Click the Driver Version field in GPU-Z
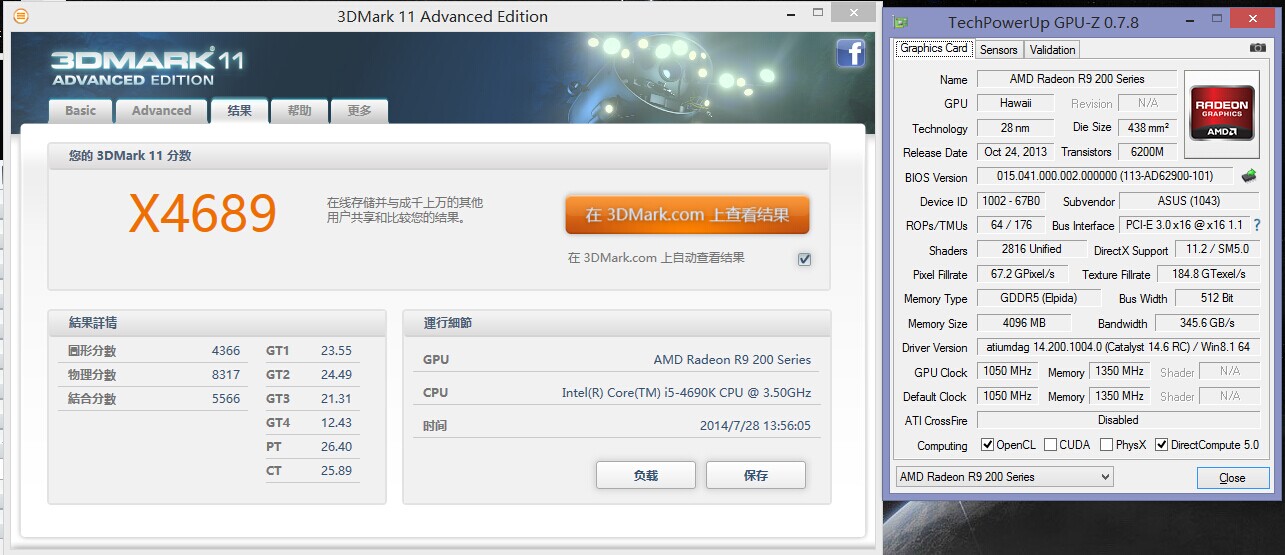Image resolution: width=1285 pixels, height=555 pixels. coord(1118,348)
